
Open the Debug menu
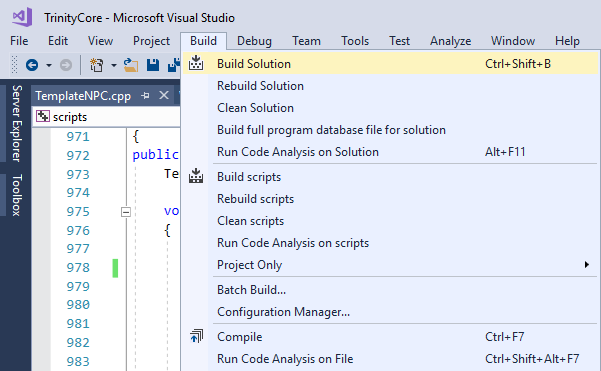pyautogui.click(x=254, y=41)
